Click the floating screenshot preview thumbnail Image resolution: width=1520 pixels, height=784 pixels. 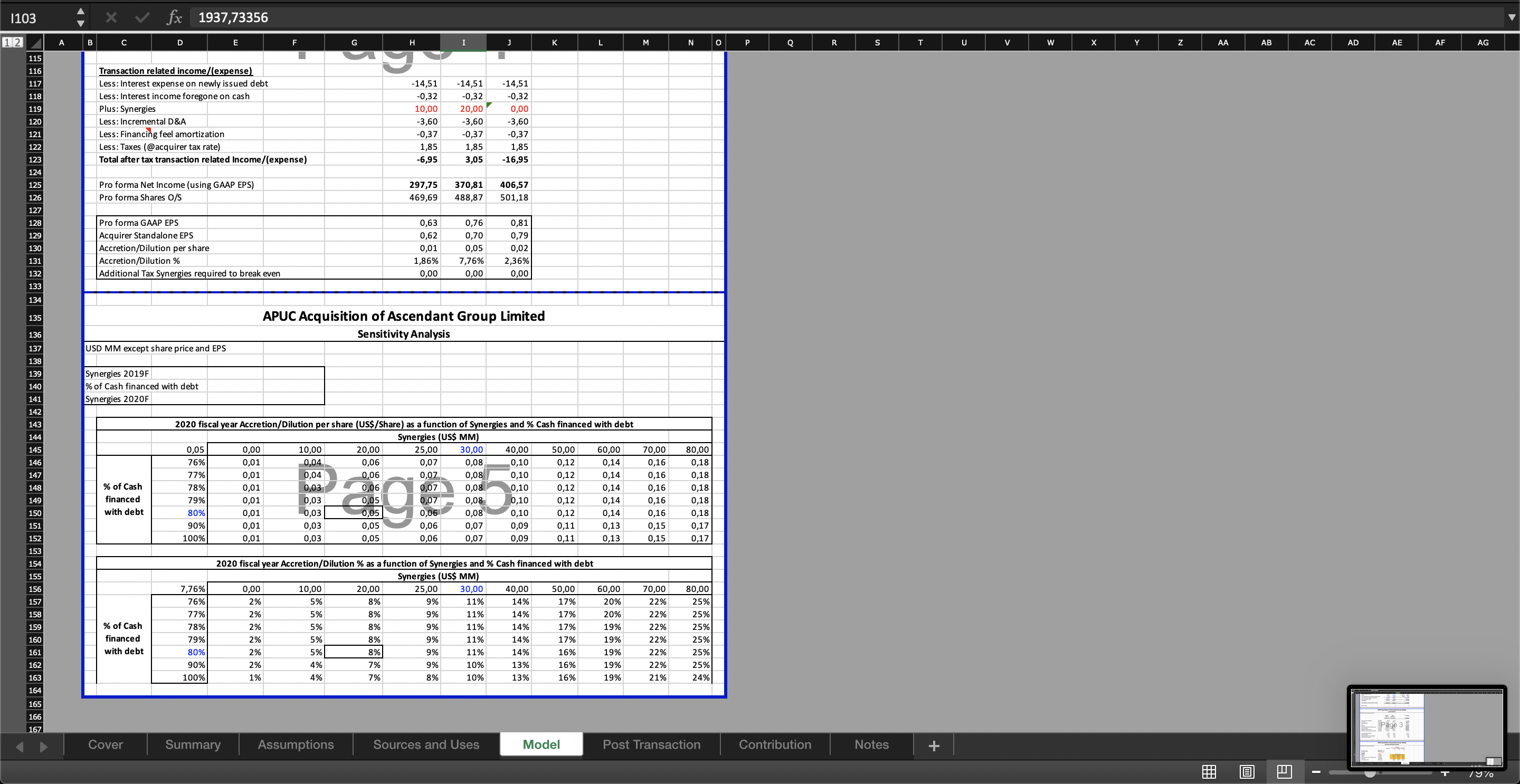coord(1426,728)
